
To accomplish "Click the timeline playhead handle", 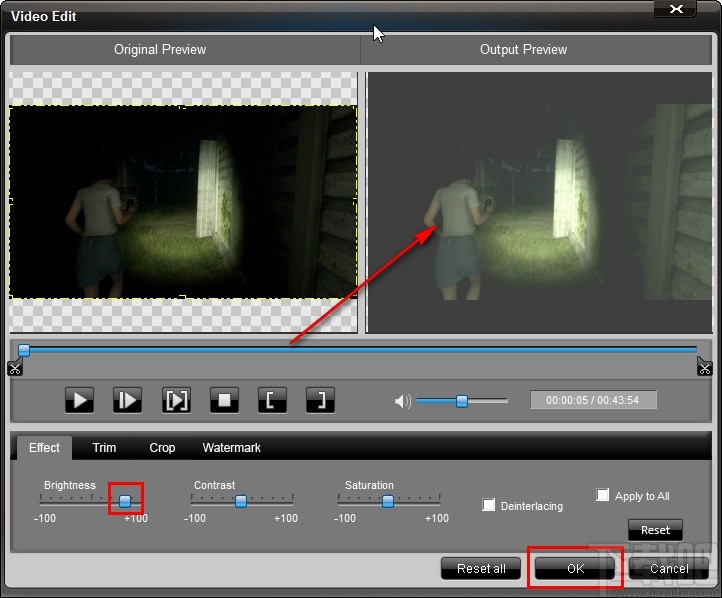I will click(24, 350).
